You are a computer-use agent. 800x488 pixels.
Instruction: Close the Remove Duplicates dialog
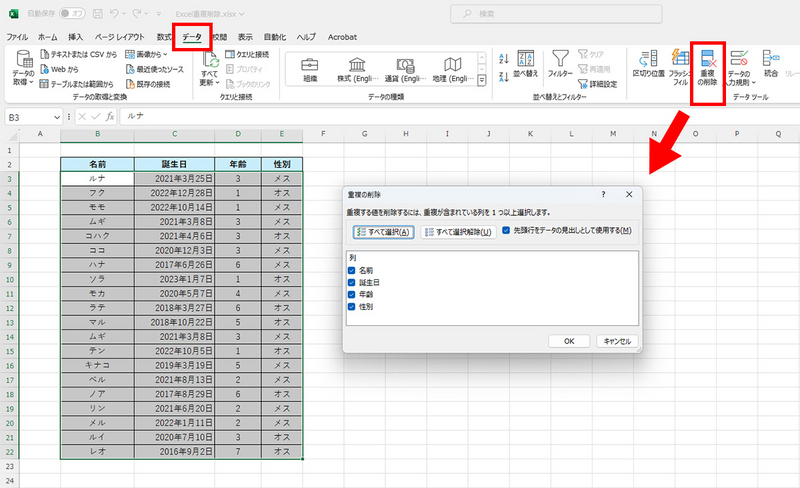point(629,194)
